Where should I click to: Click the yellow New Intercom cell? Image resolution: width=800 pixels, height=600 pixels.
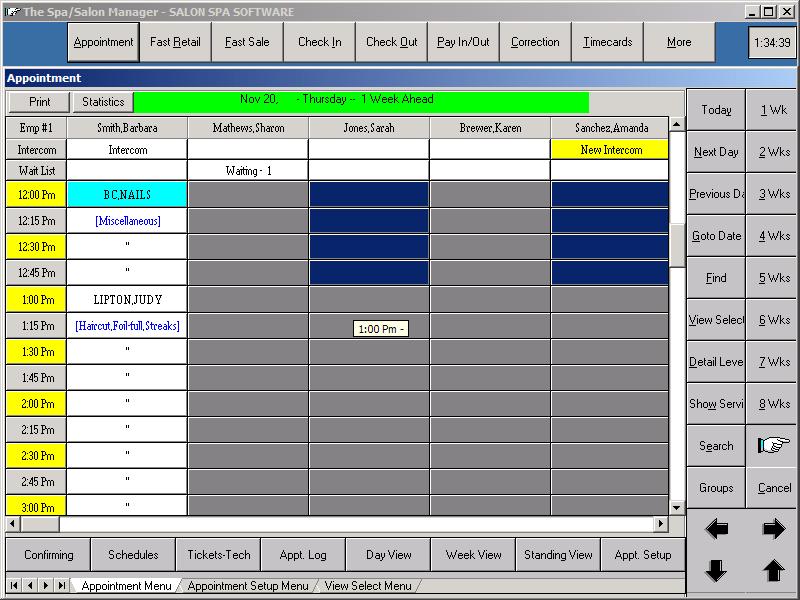click(609, 150)
